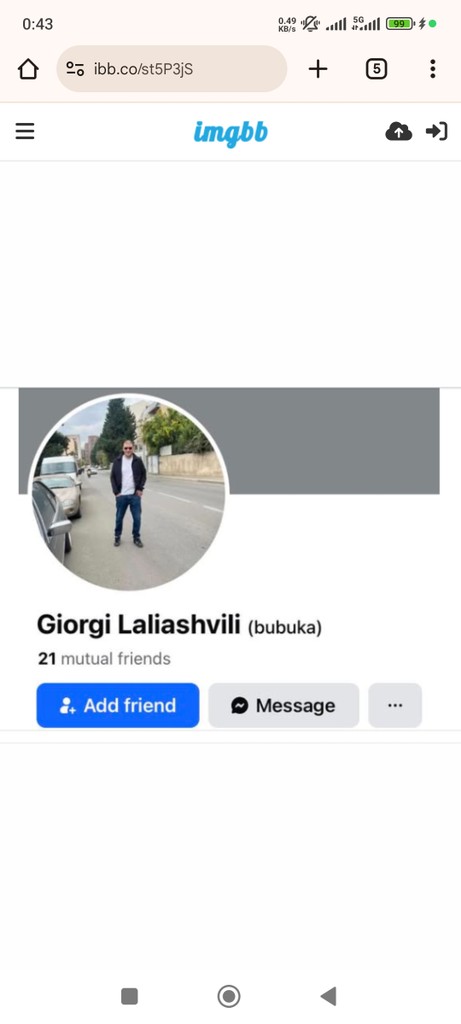Tap the Android back triangle button
The width and height of the screenshot is (461, 1024).
coord(328,996)
